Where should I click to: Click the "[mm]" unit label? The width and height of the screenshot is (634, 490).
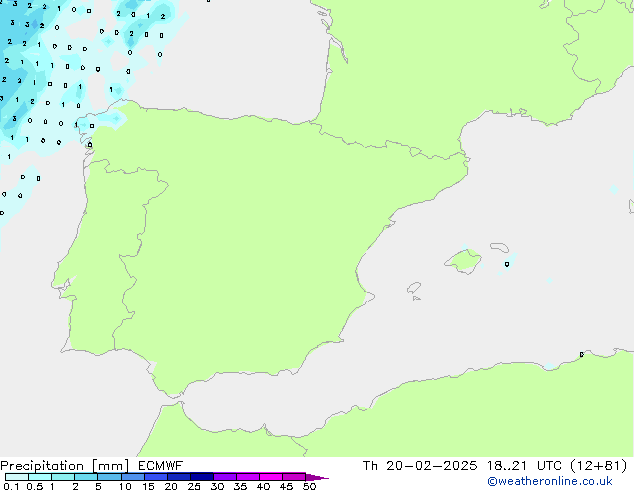pyautogui.click(x=111, y=466)
